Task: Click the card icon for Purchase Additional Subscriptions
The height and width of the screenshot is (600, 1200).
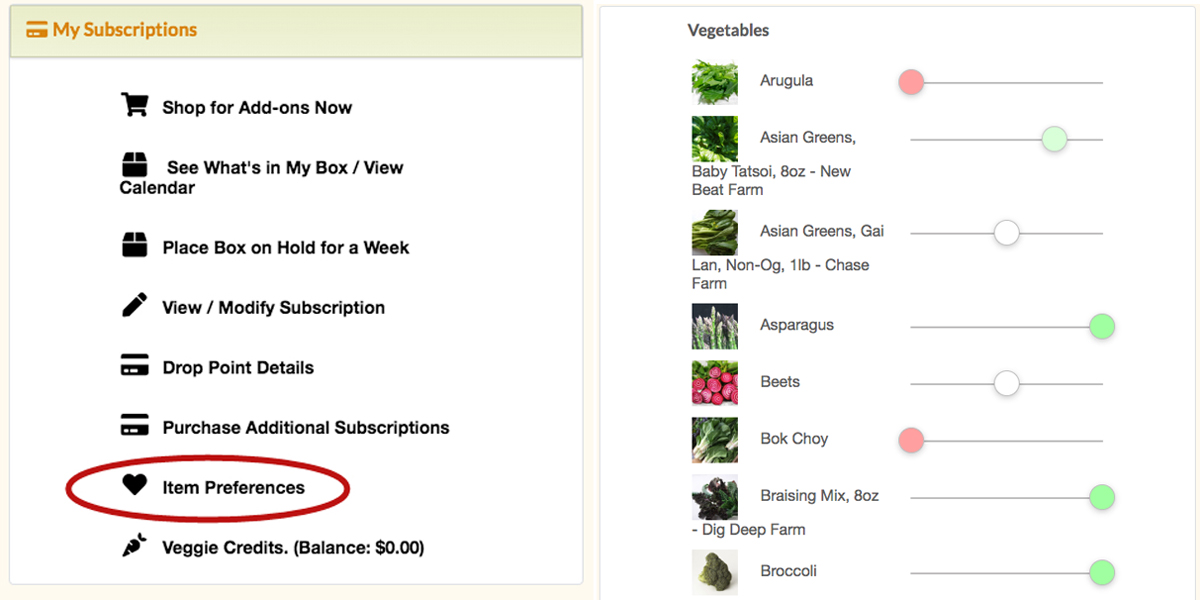Action: click(x=134, y=426)
